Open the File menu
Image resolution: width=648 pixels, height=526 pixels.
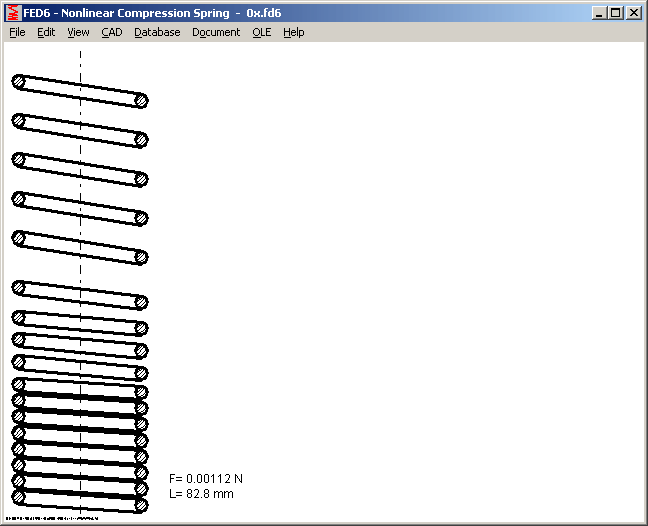click(17, 32)
